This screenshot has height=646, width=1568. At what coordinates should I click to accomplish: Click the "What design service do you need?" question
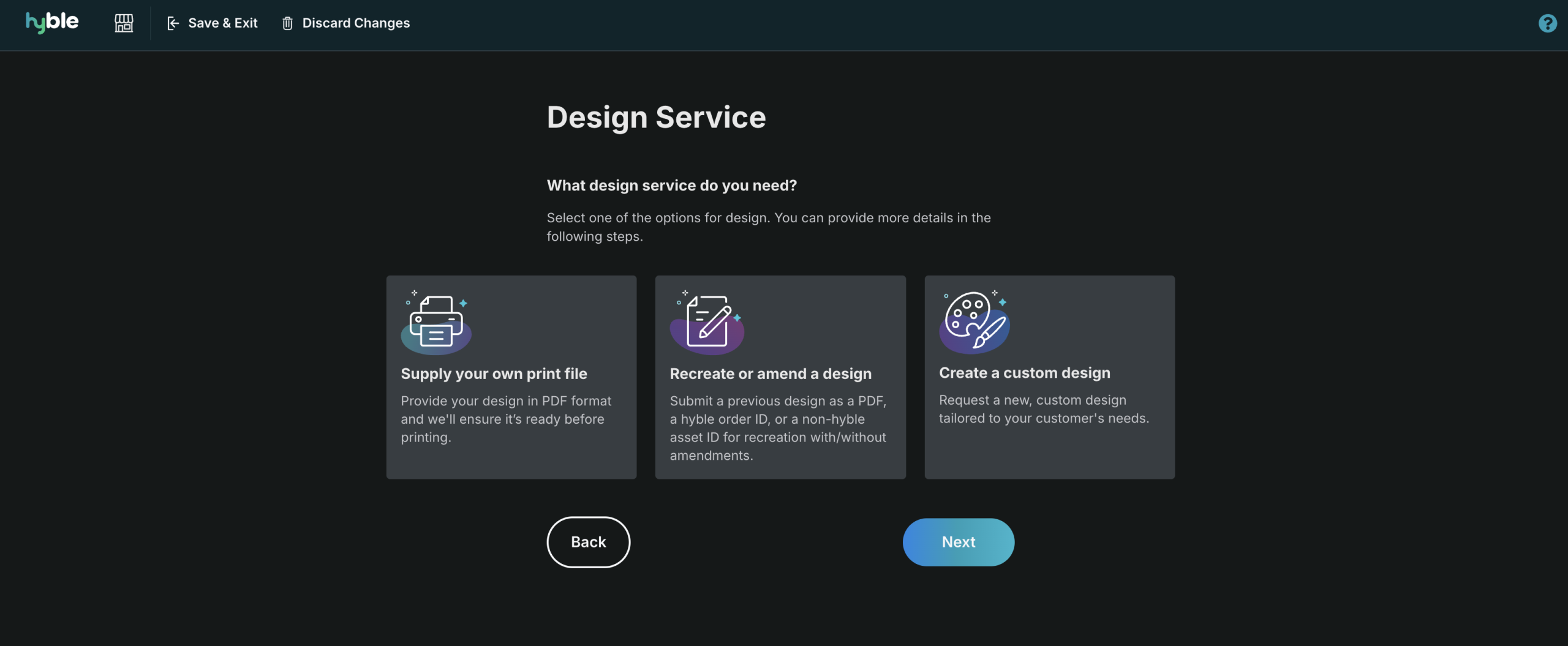click(671, 186)
